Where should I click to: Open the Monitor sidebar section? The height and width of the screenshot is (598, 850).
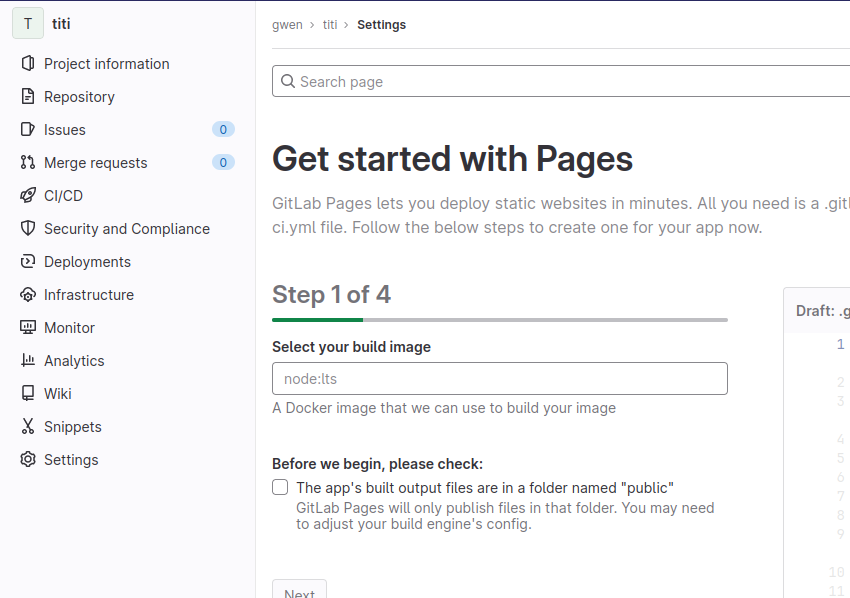point(69,328)
